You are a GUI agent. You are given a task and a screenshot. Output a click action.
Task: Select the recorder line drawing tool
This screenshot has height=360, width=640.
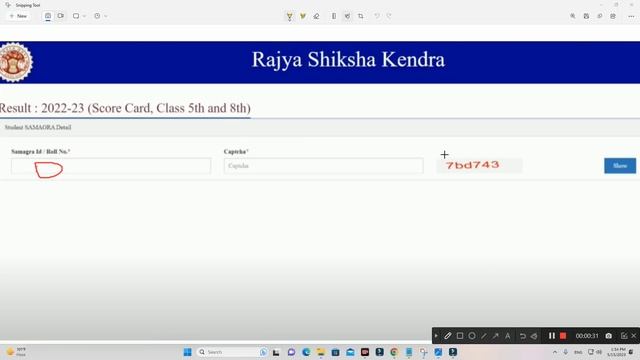coord(484,336)
